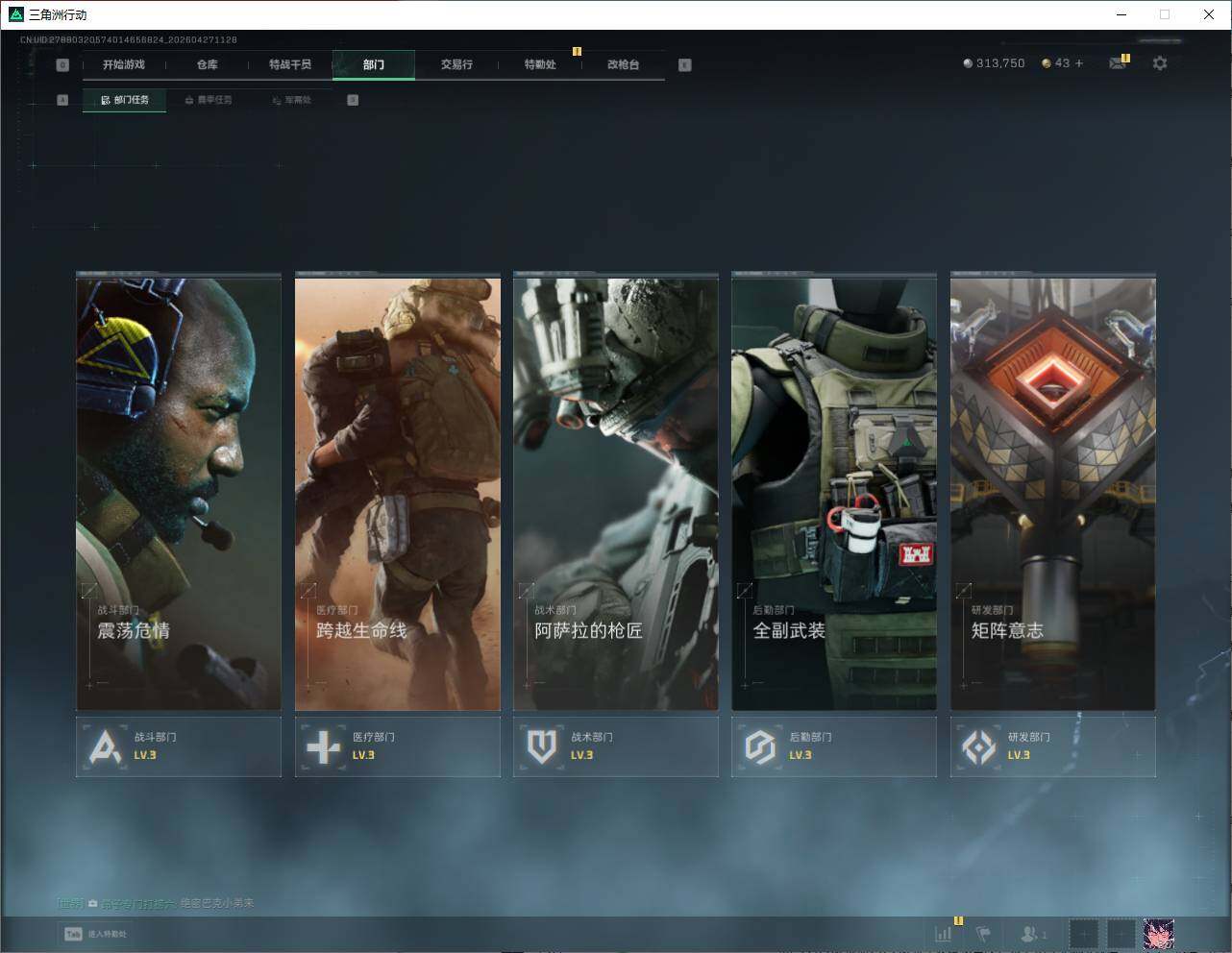Click the 后勤部门 LV.3 level label
The width and height of the screenshot is (1232, 953).
801,755
